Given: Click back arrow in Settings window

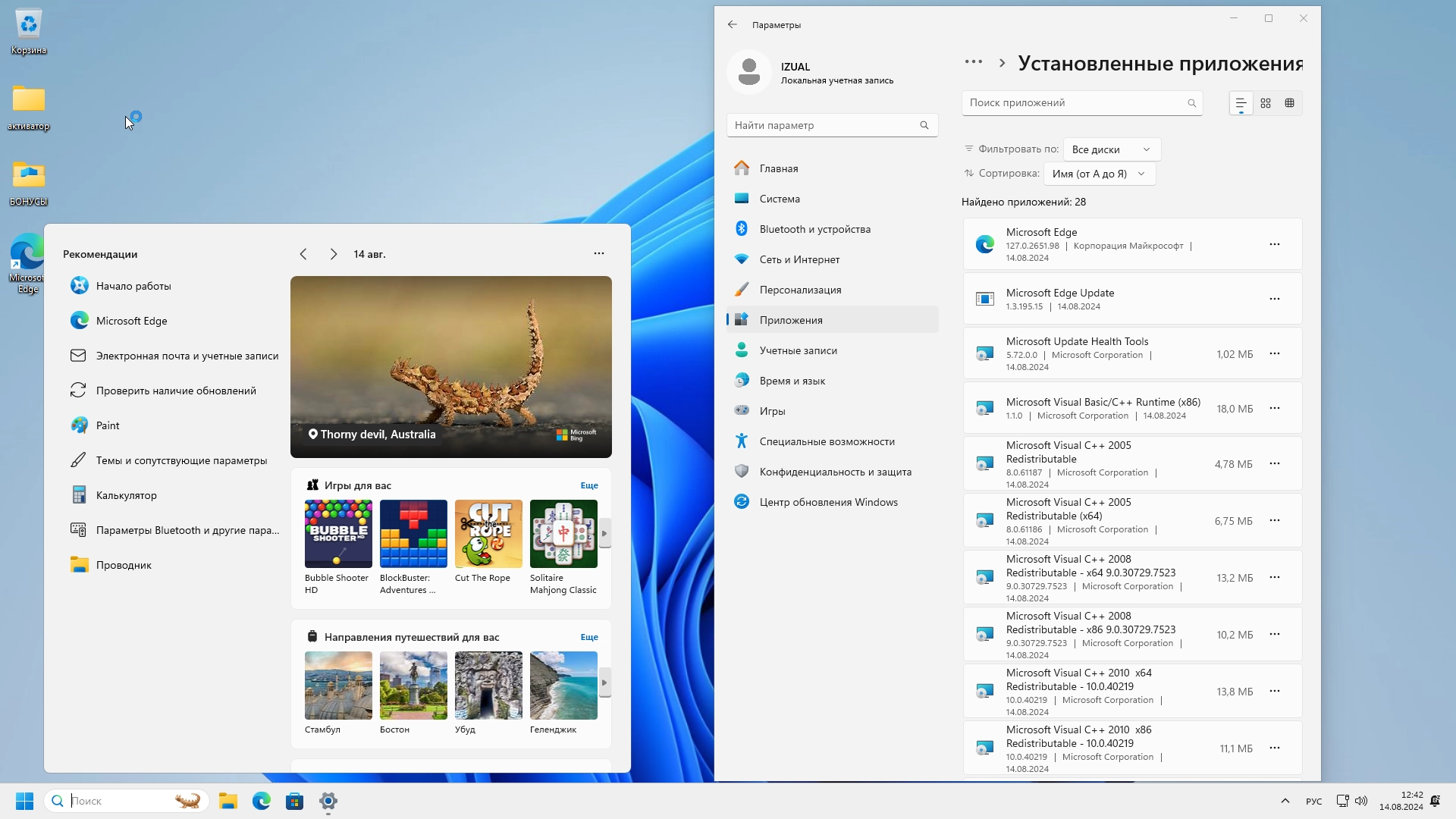Looking at the screenshot, I should pyautogui.click(x=732, y=24).
